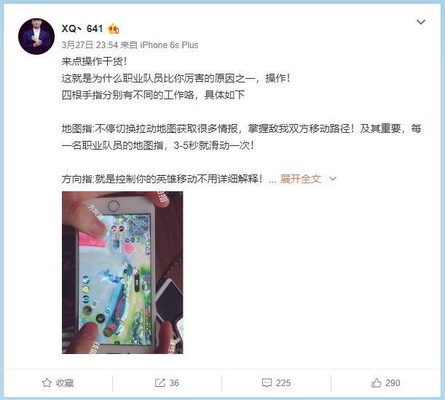The image size is (445, 400).
Task: Expand full text via 展开全文
Action: pos(301,179)
